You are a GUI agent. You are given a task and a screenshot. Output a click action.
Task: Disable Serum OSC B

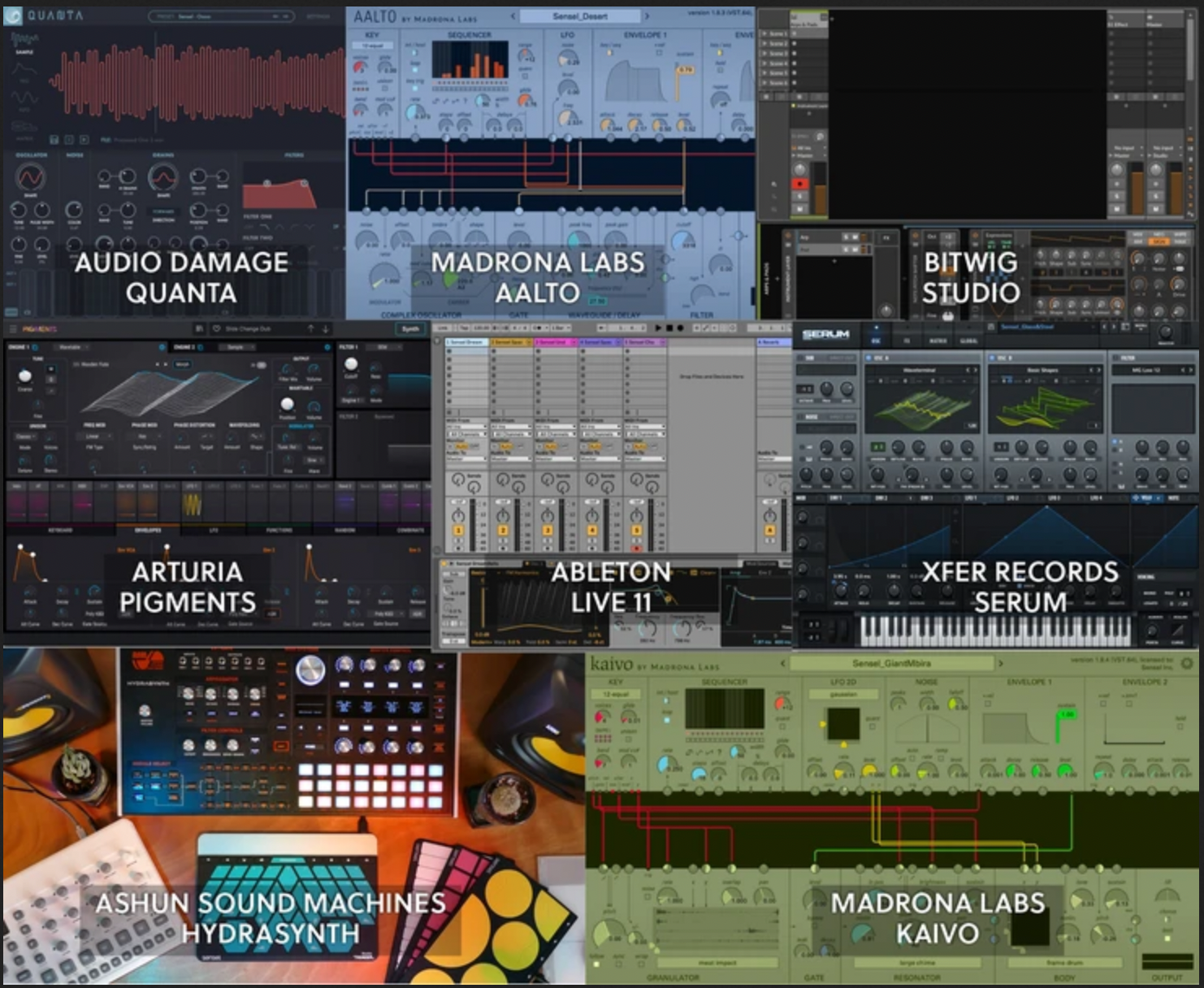[992, 357]
